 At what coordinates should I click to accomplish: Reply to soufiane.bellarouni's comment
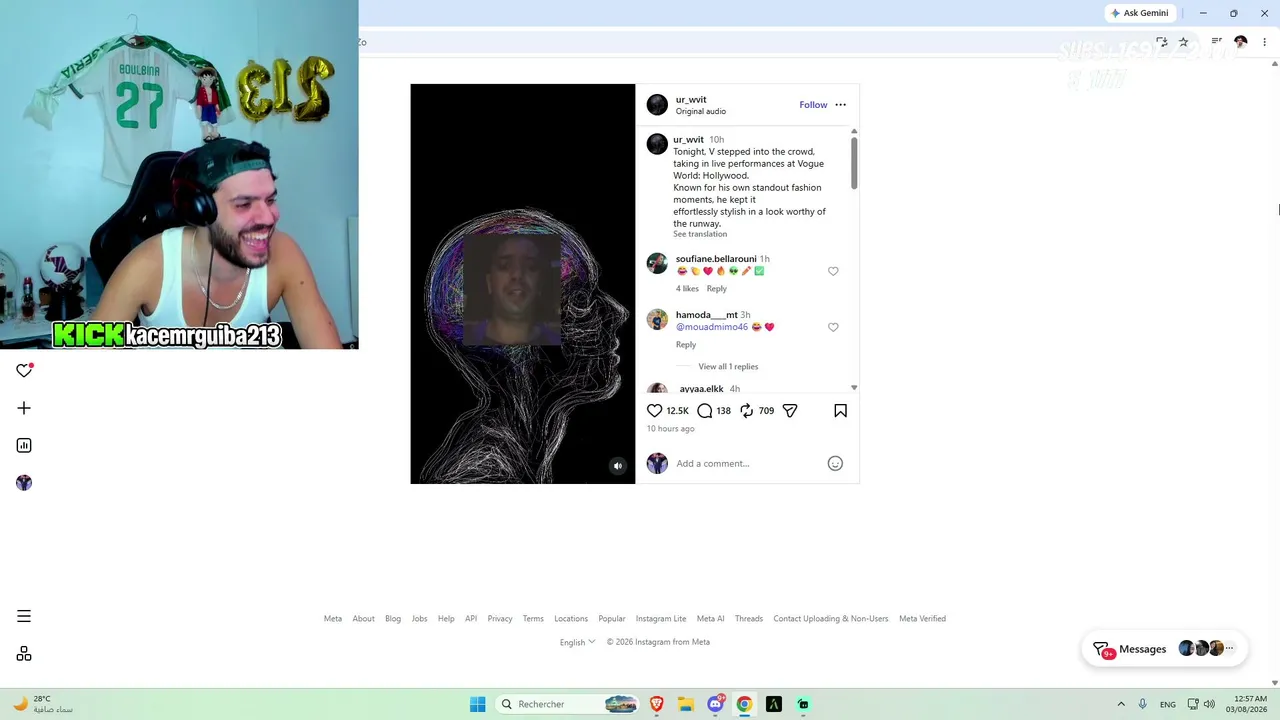point(717,289)
